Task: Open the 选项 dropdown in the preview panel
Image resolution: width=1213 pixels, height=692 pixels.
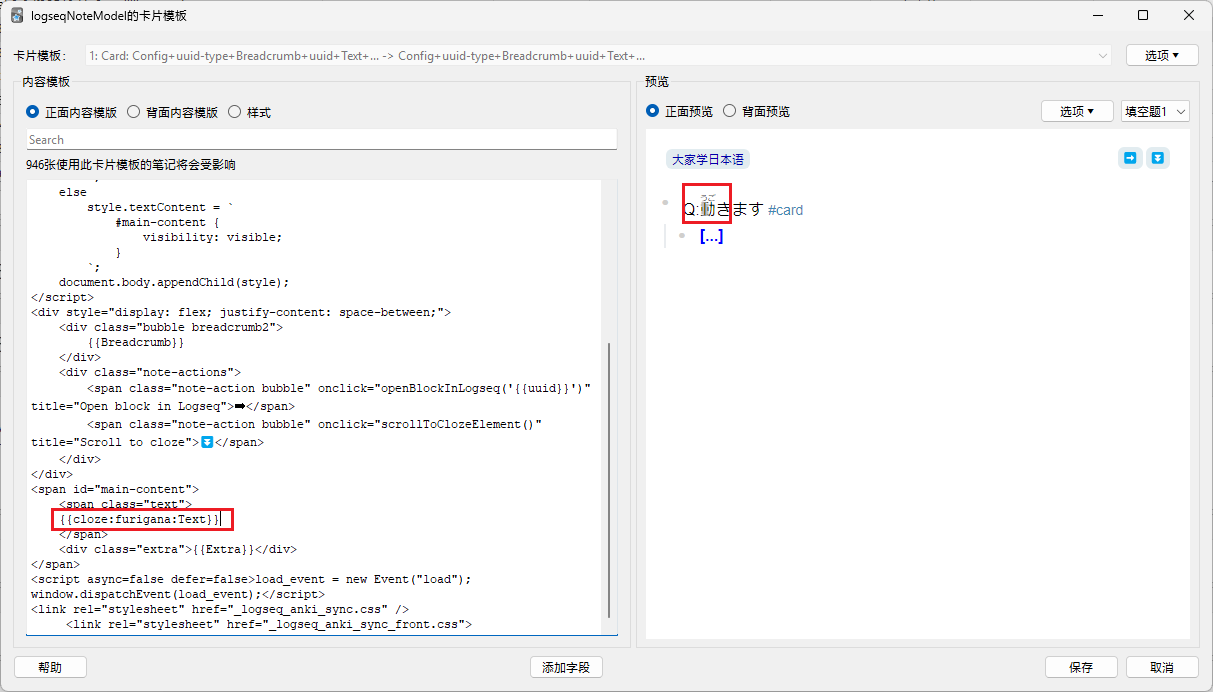Action: coord(1077,111)
